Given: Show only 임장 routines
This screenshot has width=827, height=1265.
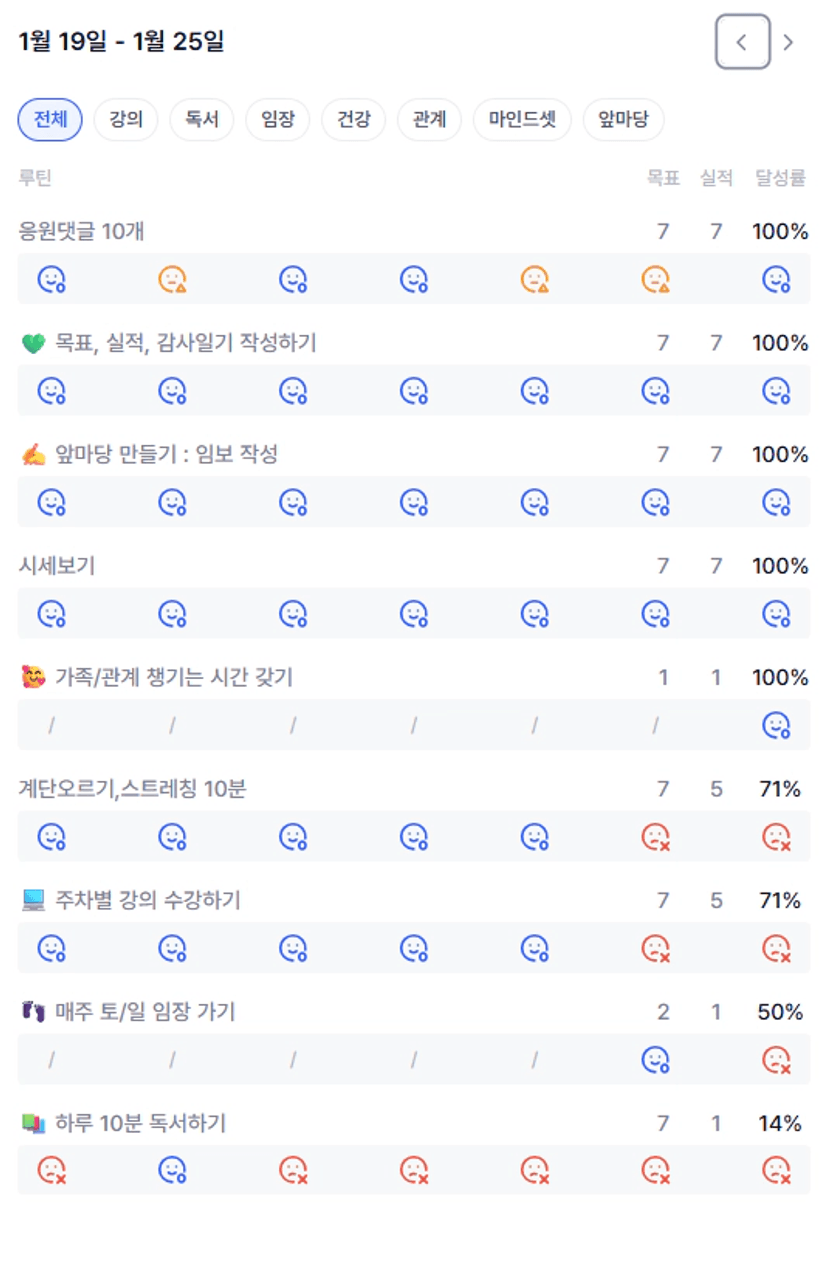Looking at the screenshot, I should click(x=278, y=121).
